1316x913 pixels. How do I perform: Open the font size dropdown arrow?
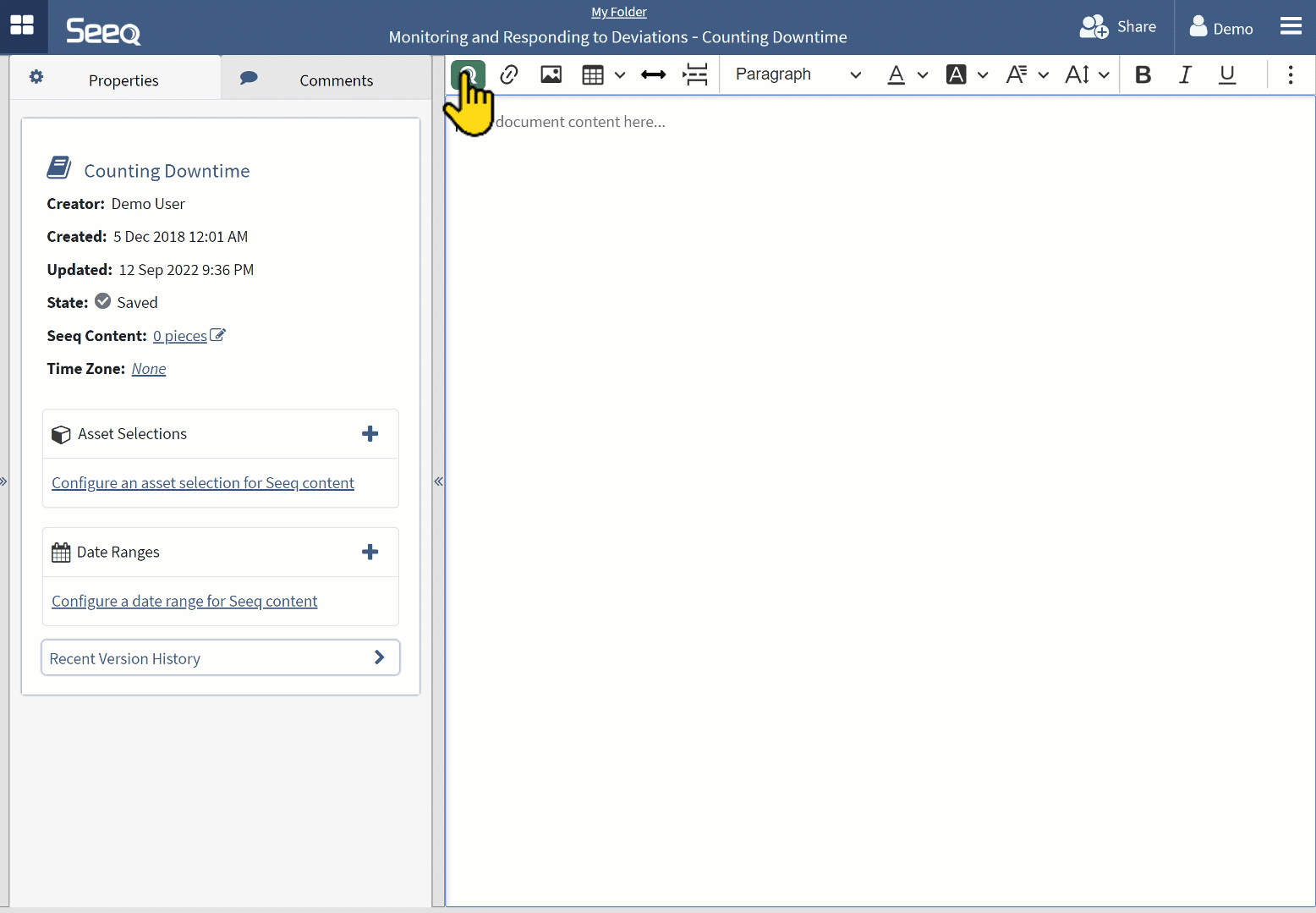point(1105,75)
